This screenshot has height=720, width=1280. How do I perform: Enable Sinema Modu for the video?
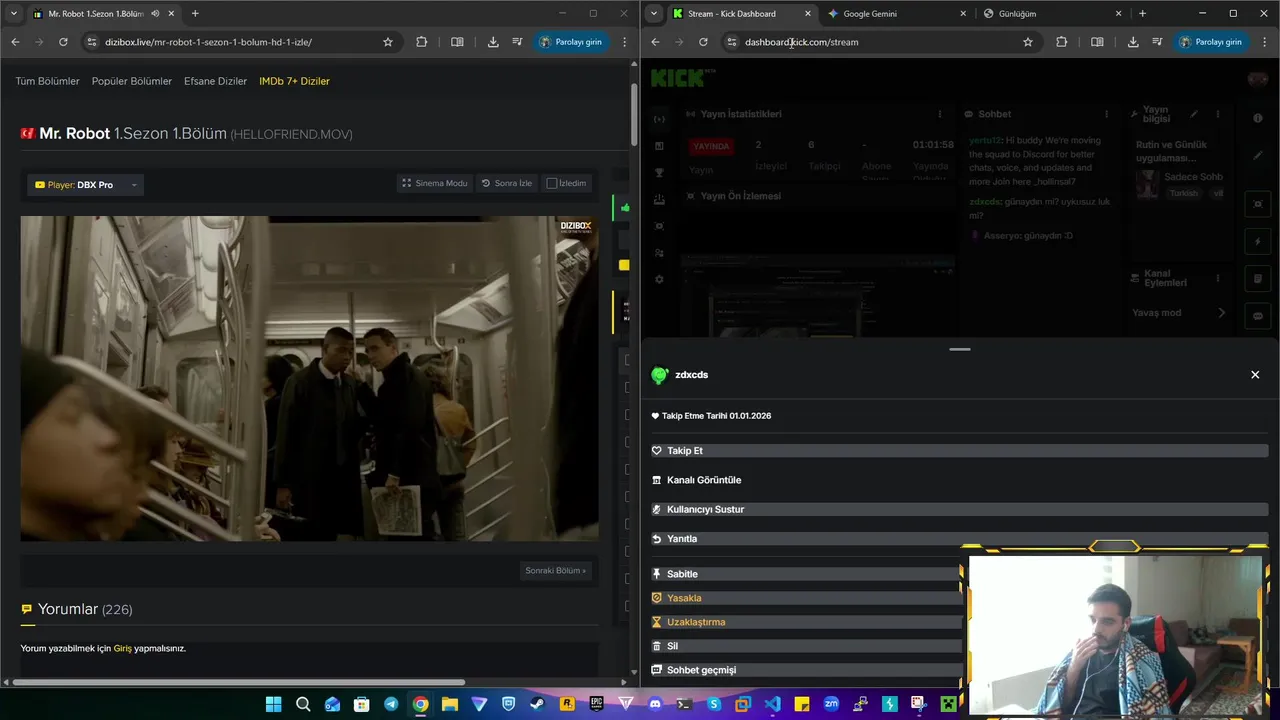tap(435, 183)
